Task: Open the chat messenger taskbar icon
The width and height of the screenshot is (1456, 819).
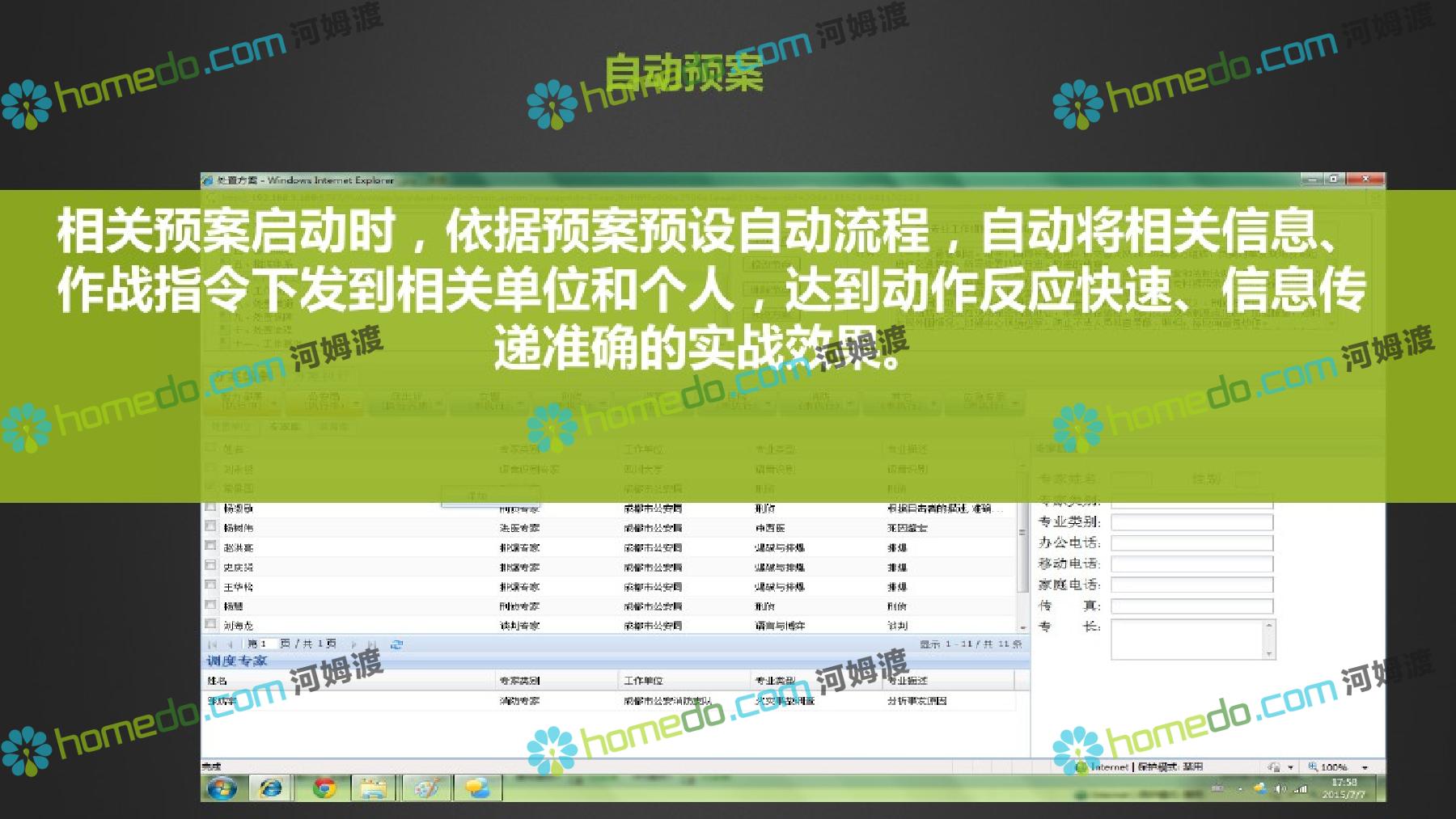Action: pyautogui.click(x=477, y=788)
